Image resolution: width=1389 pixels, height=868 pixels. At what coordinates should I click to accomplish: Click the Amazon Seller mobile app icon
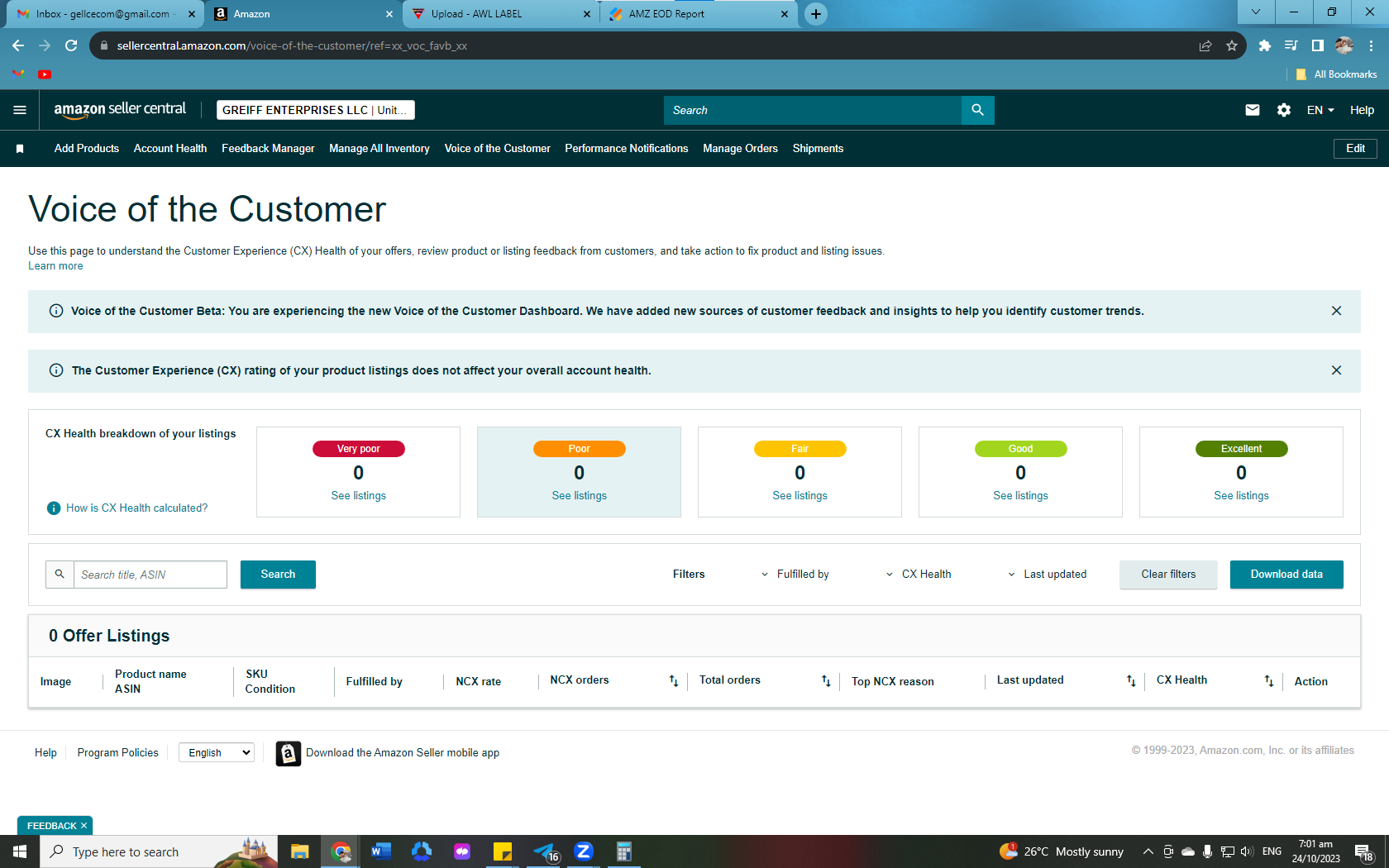pos(288,753)
